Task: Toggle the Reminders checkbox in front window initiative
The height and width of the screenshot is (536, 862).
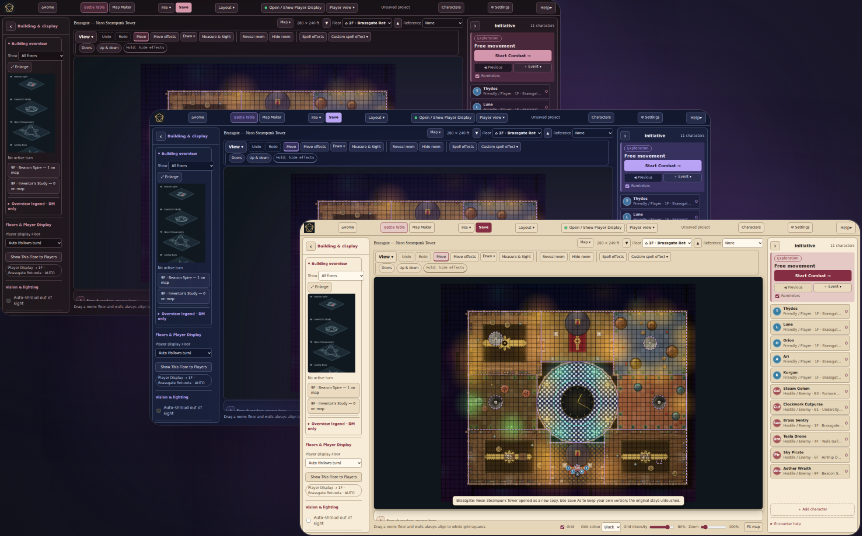Action: (777, 296)
